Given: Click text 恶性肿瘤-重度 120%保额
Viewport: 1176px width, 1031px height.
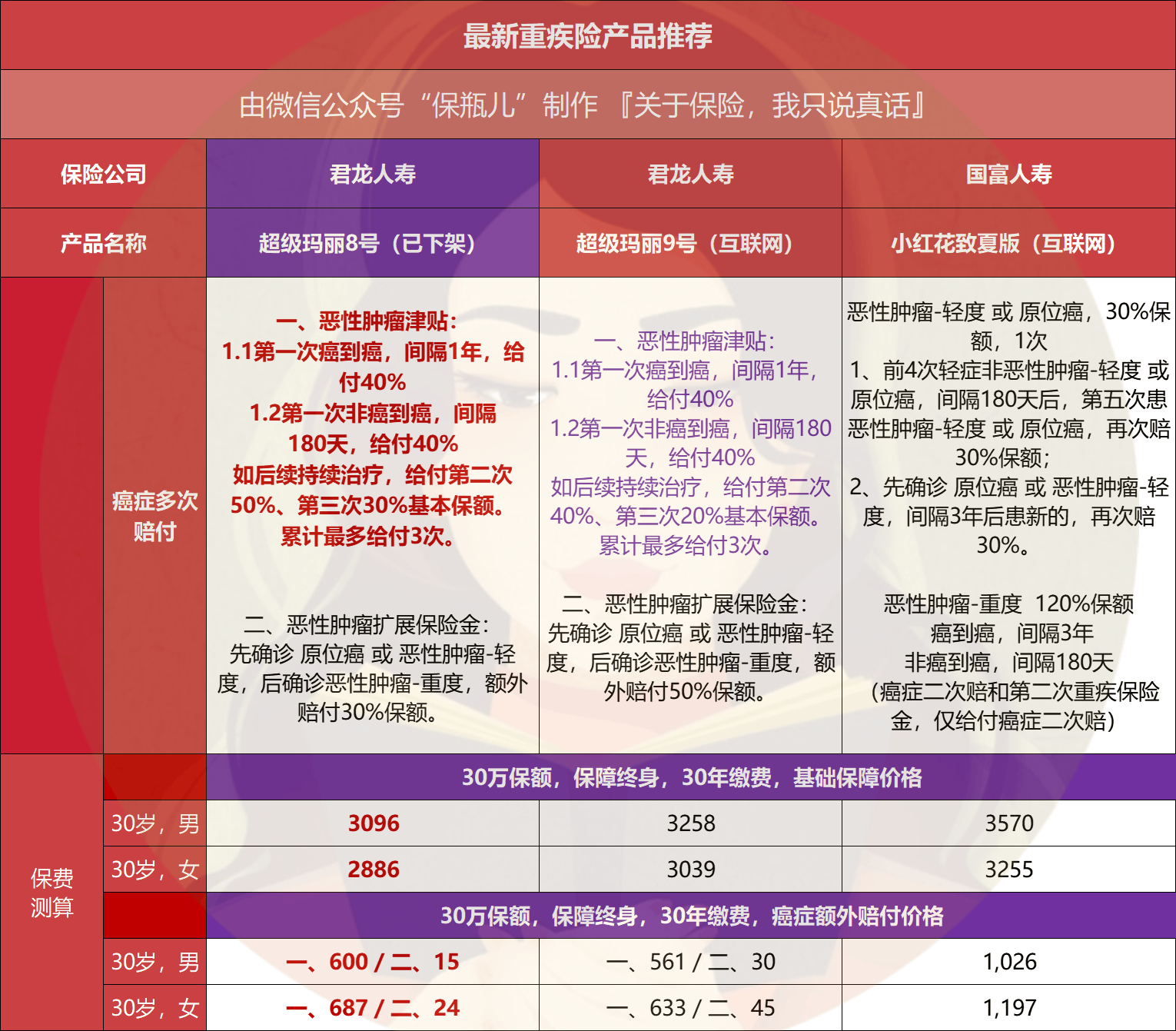Looking at the screenshot, I should pyautogui.click(x=1009, y=604).
